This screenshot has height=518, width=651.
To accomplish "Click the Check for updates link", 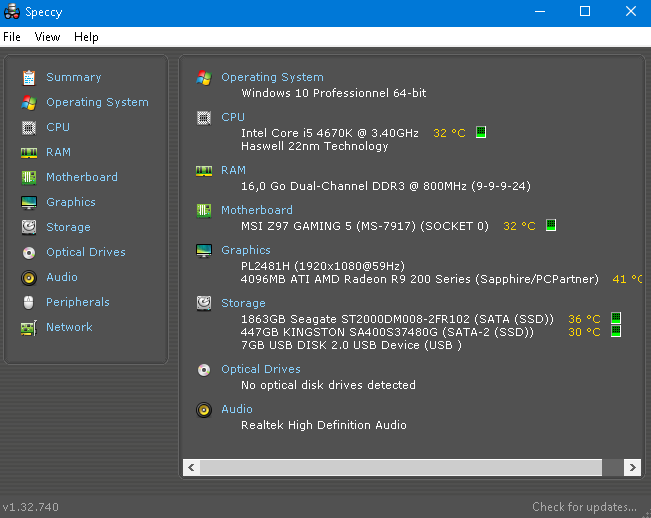I will point(584,507).
